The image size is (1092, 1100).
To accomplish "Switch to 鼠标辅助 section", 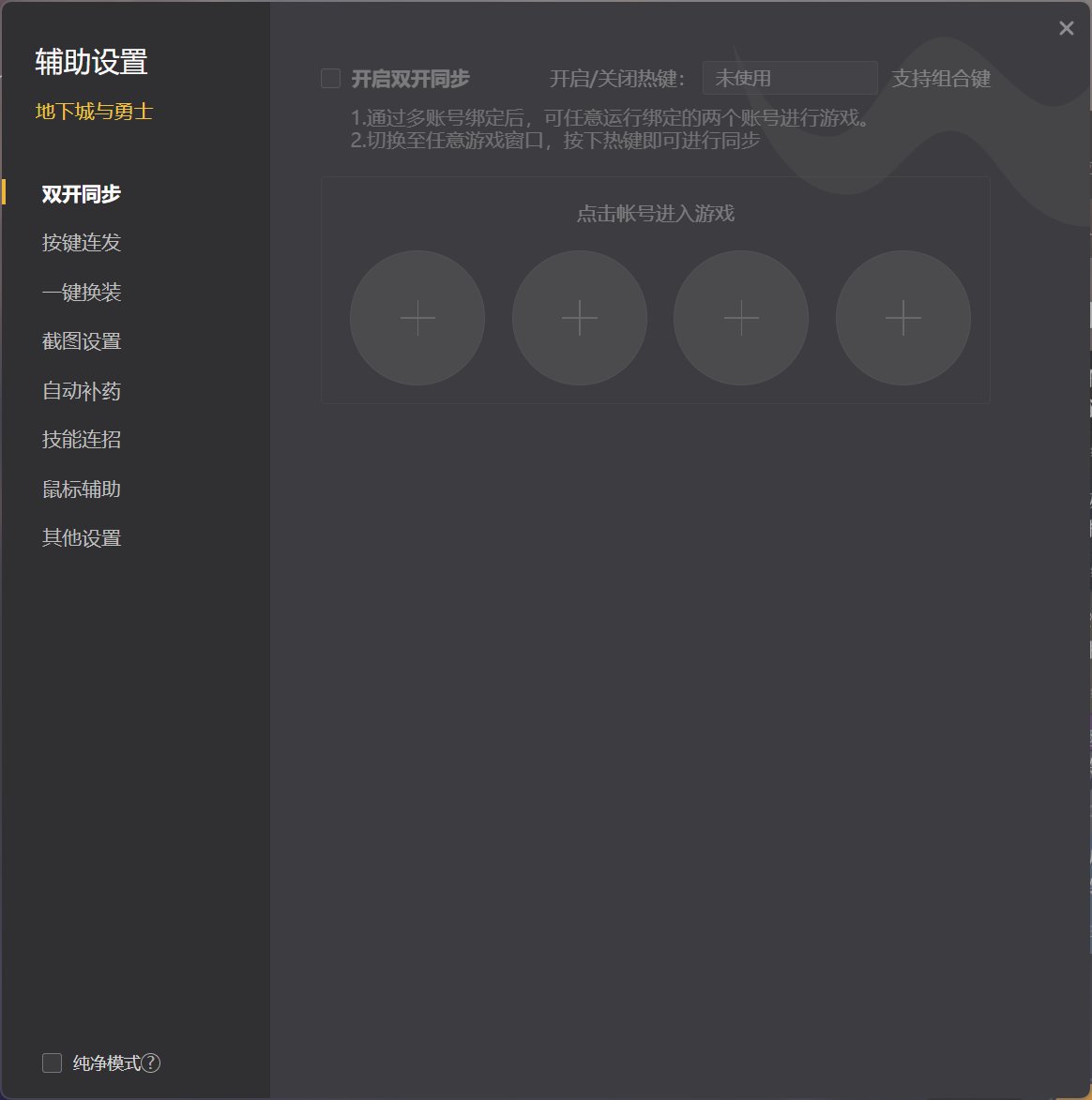I will tap(82, 489).
